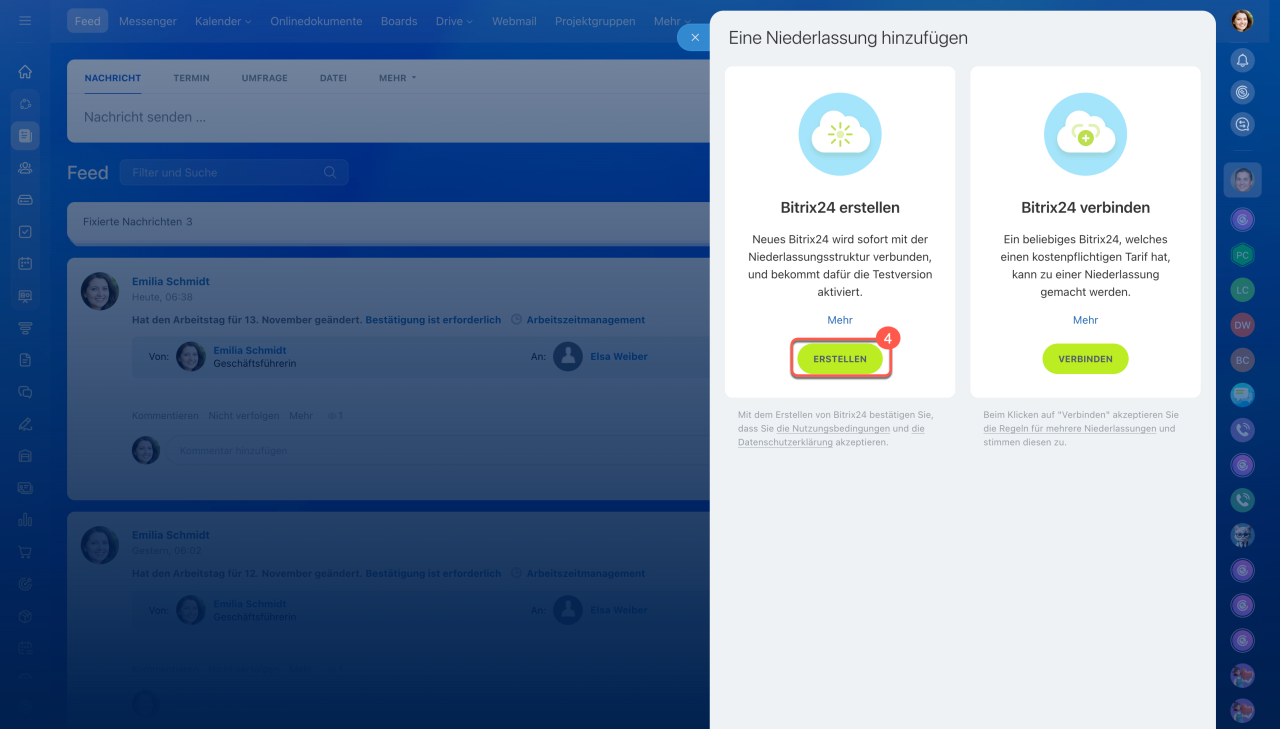The width and height of the screenshot is (1280, 729).
Task: Open the shopping cart icon in sidebar
Action: 25,552
